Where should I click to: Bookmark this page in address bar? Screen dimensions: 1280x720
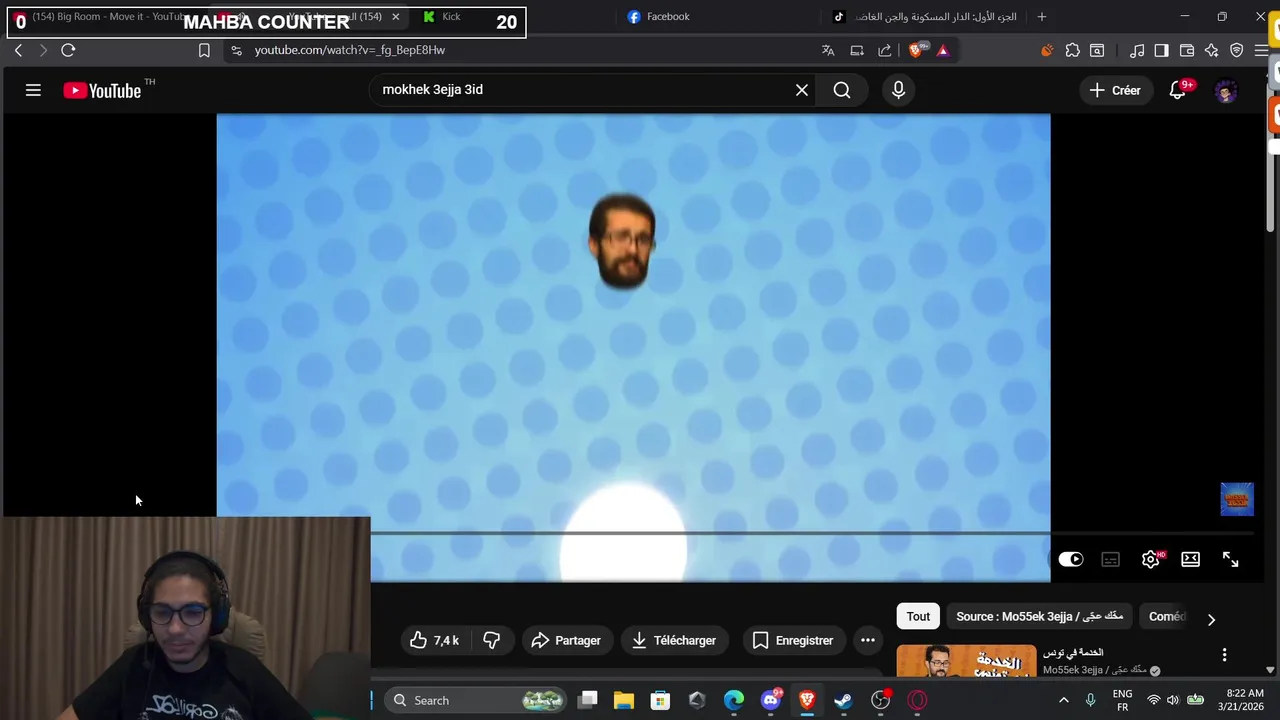tap(204, 50)
